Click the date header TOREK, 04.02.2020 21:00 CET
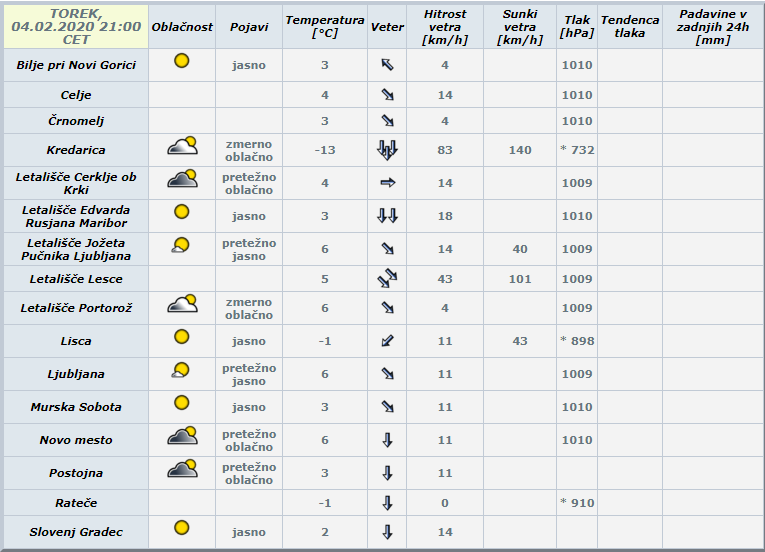The height and width of the screenshot is (552, 765). tap(76, 27)
